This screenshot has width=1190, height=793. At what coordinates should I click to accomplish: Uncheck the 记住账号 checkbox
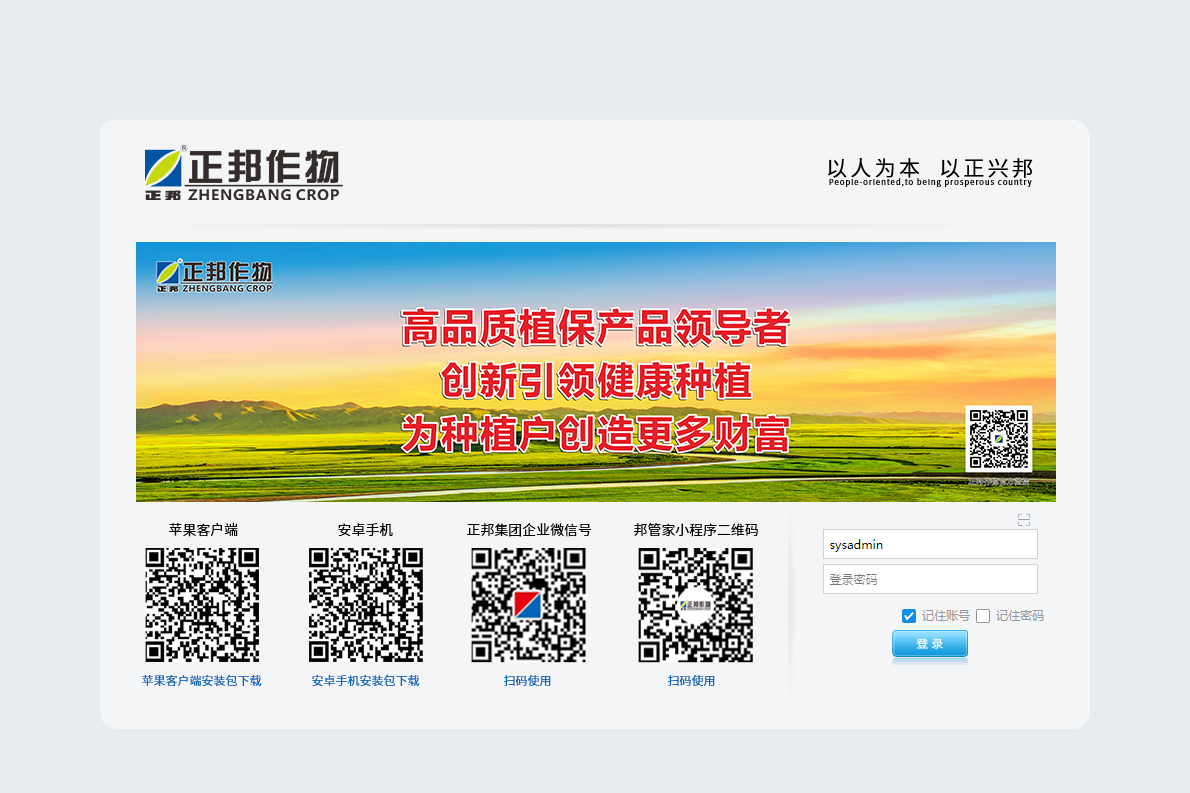pos(908,615)
